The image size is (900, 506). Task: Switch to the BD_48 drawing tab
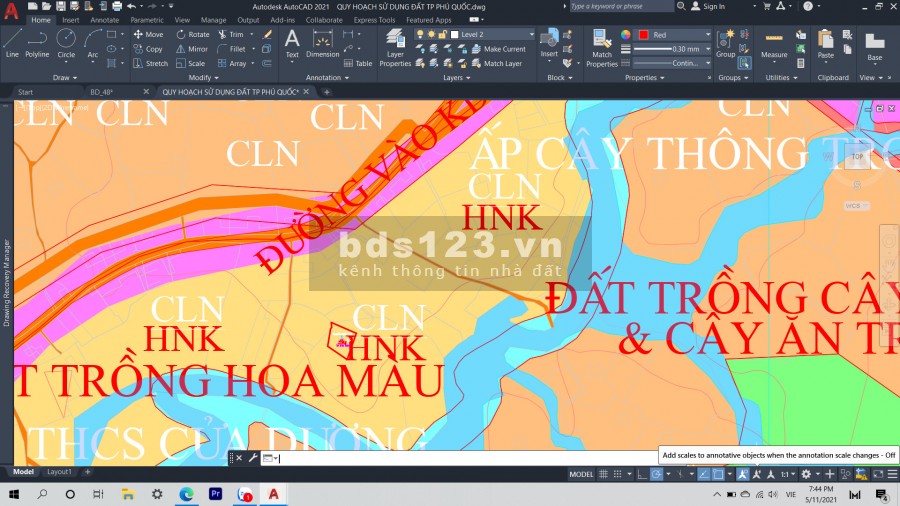(102, 92)
